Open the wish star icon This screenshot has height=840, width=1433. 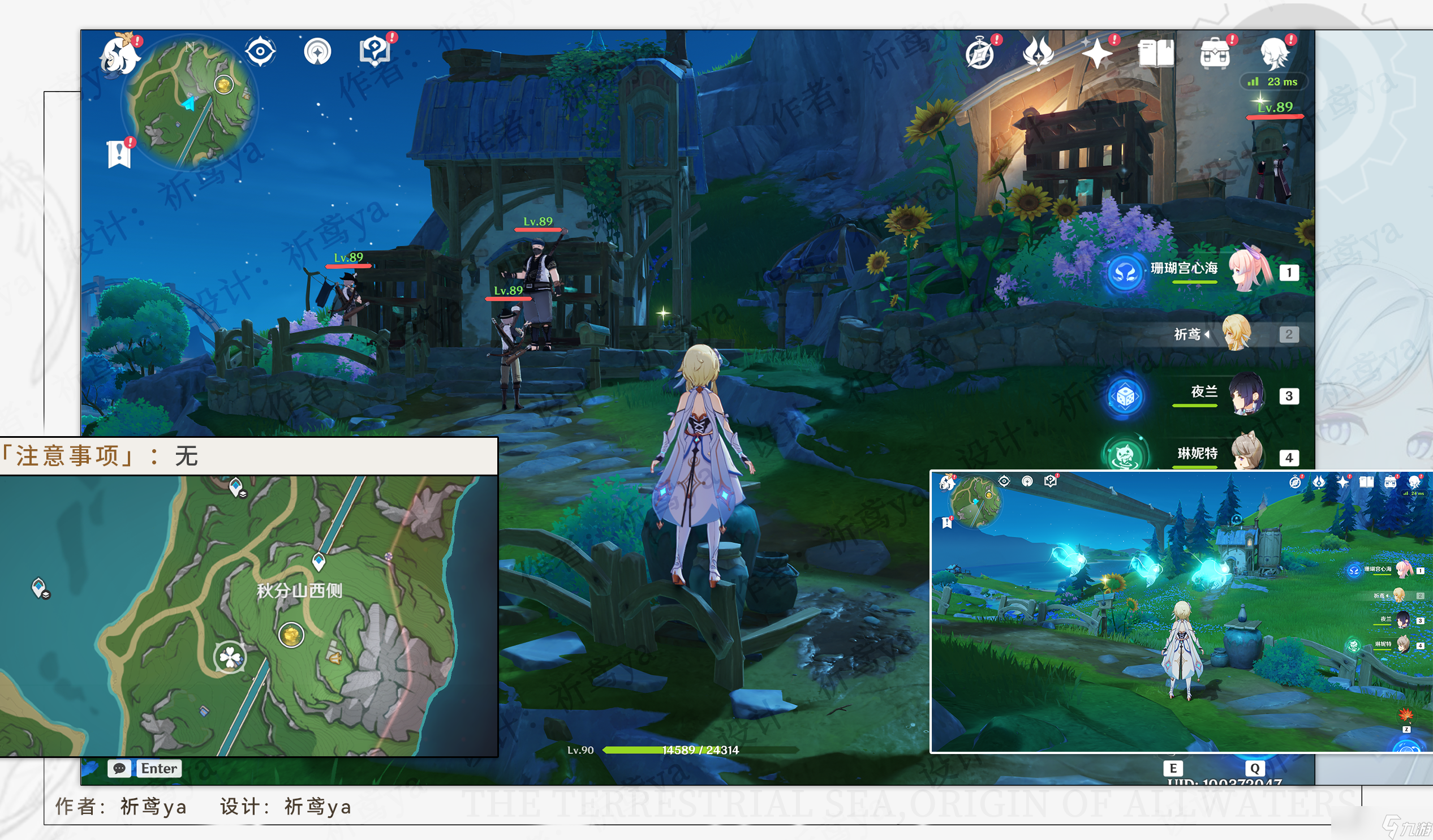click(x=1096, y=54)
